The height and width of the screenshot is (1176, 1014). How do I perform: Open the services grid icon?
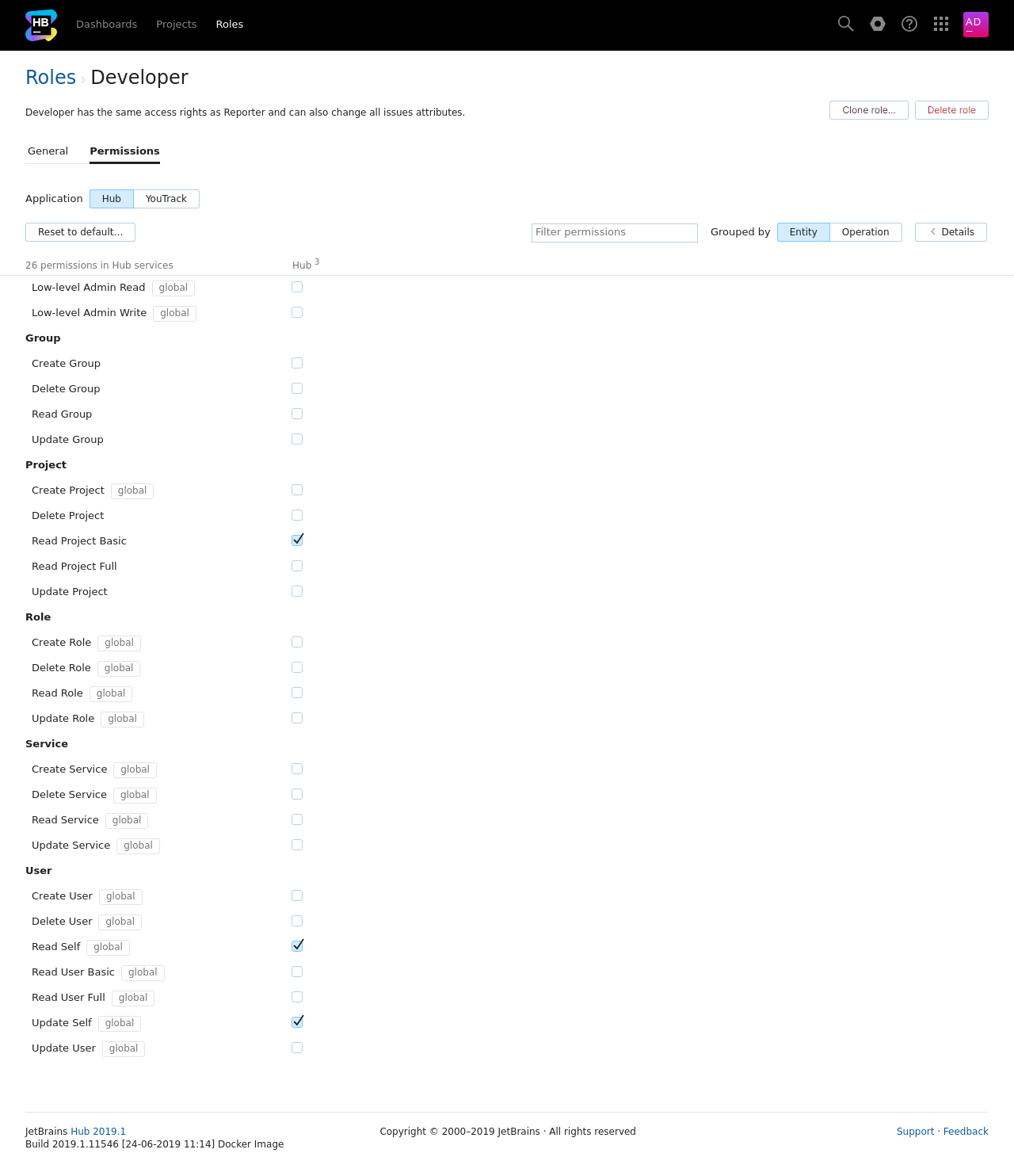941,24
